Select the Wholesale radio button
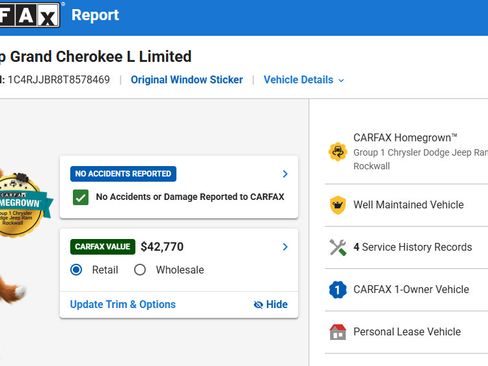488x366 pixels. [140, 270]
